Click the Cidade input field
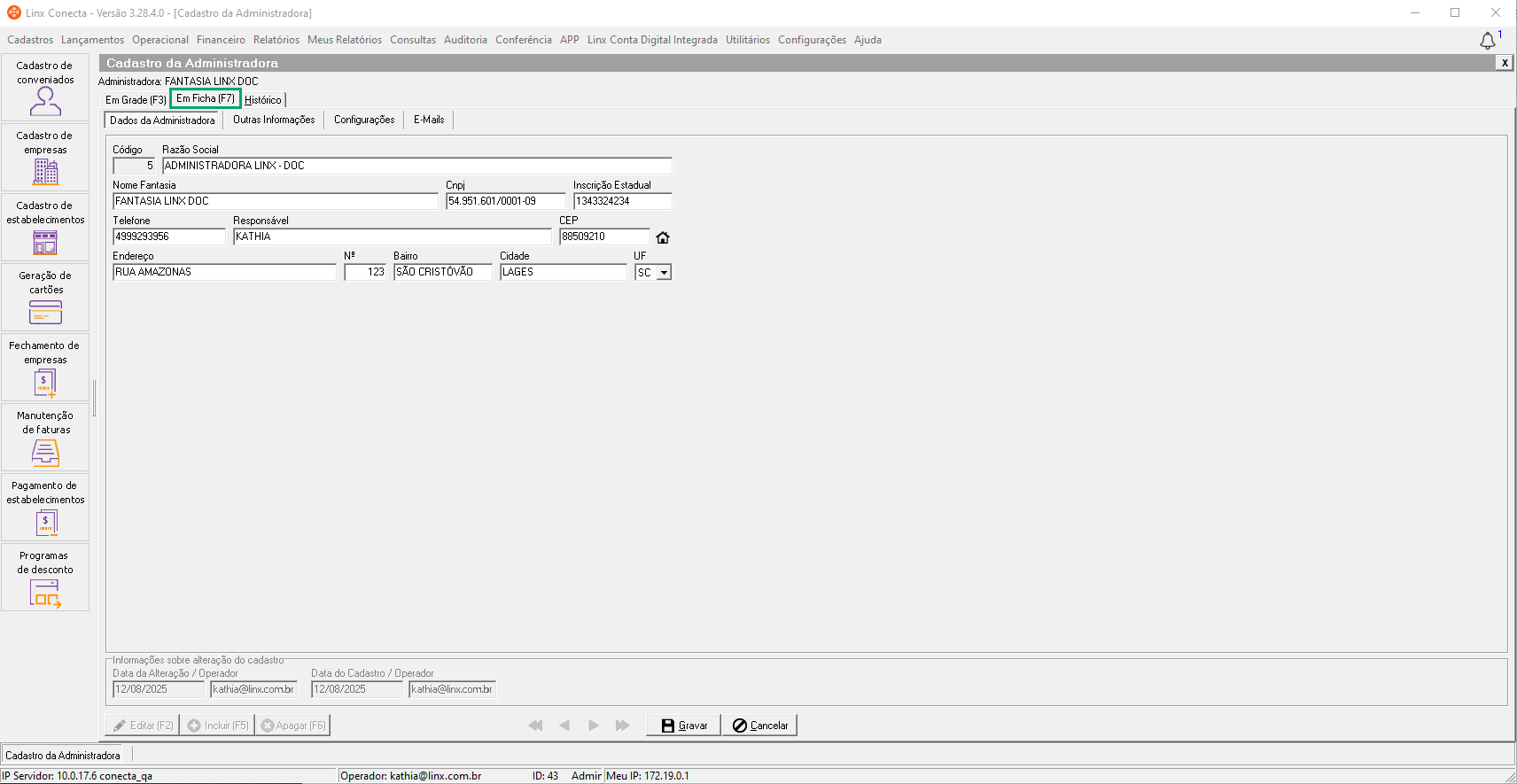This screenshot has width=1517, height=784. [x=564, y=272]
